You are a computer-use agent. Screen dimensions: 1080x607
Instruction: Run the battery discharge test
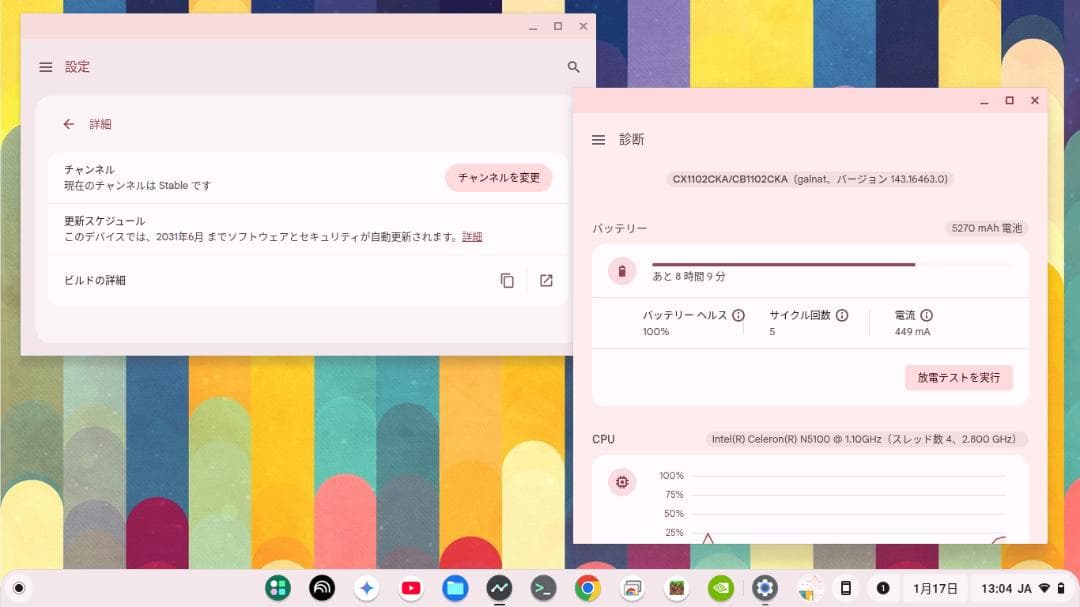point(959,377)
